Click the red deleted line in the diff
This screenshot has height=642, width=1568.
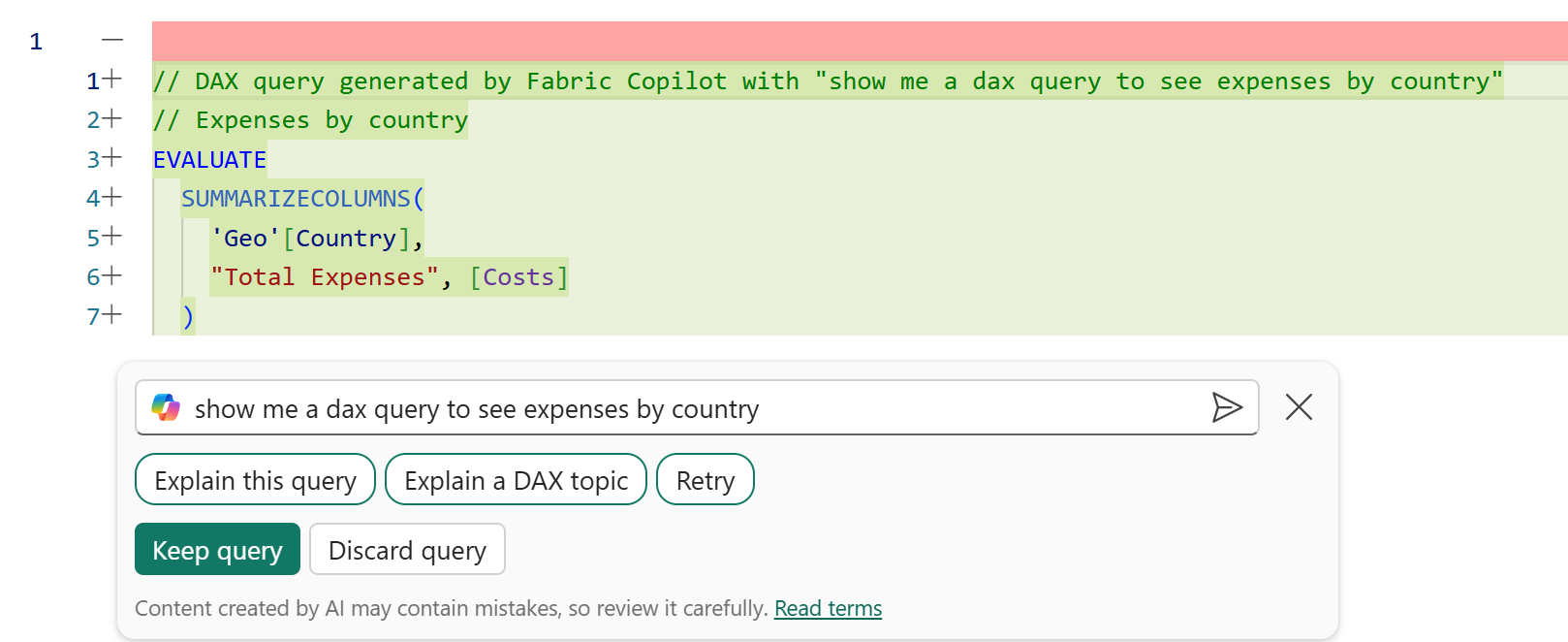853,41
